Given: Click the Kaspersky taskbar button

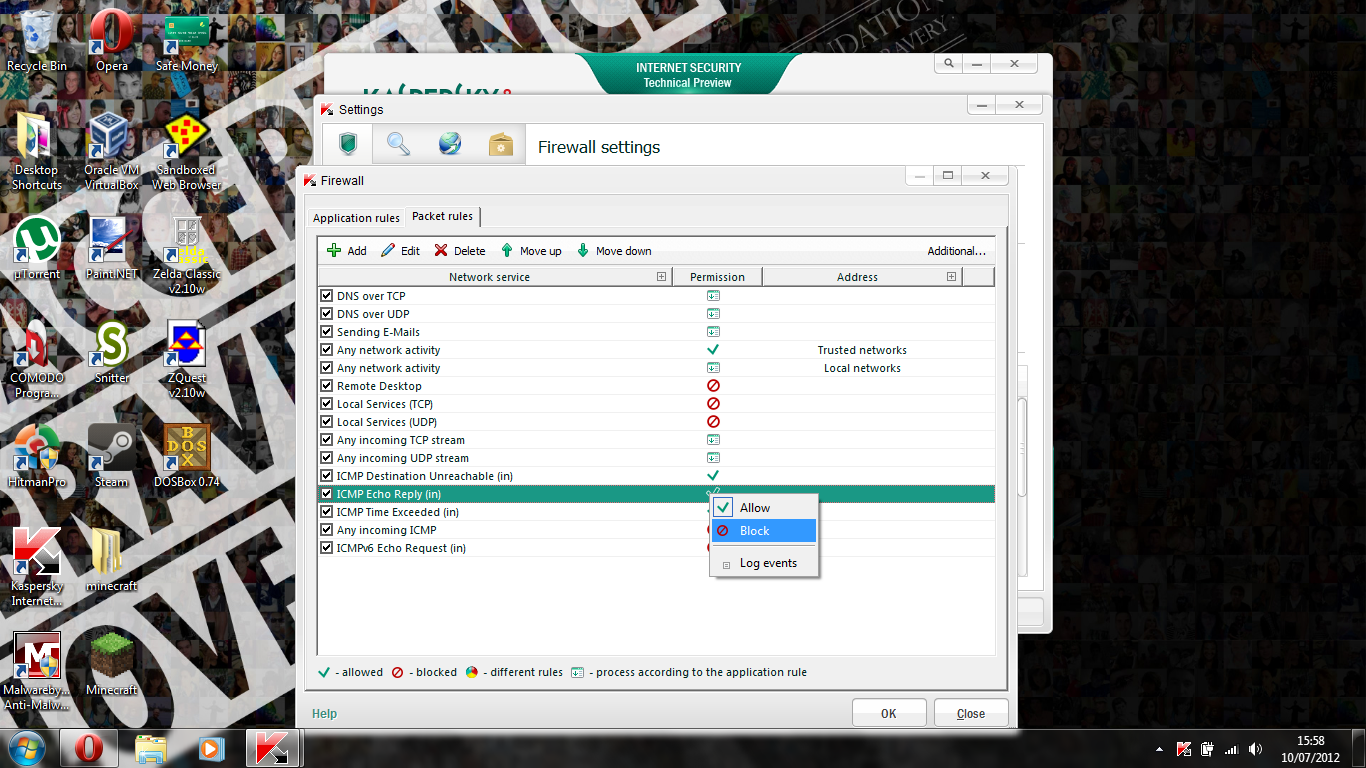Looking at the screenshot, I should [x=274, y=748].
